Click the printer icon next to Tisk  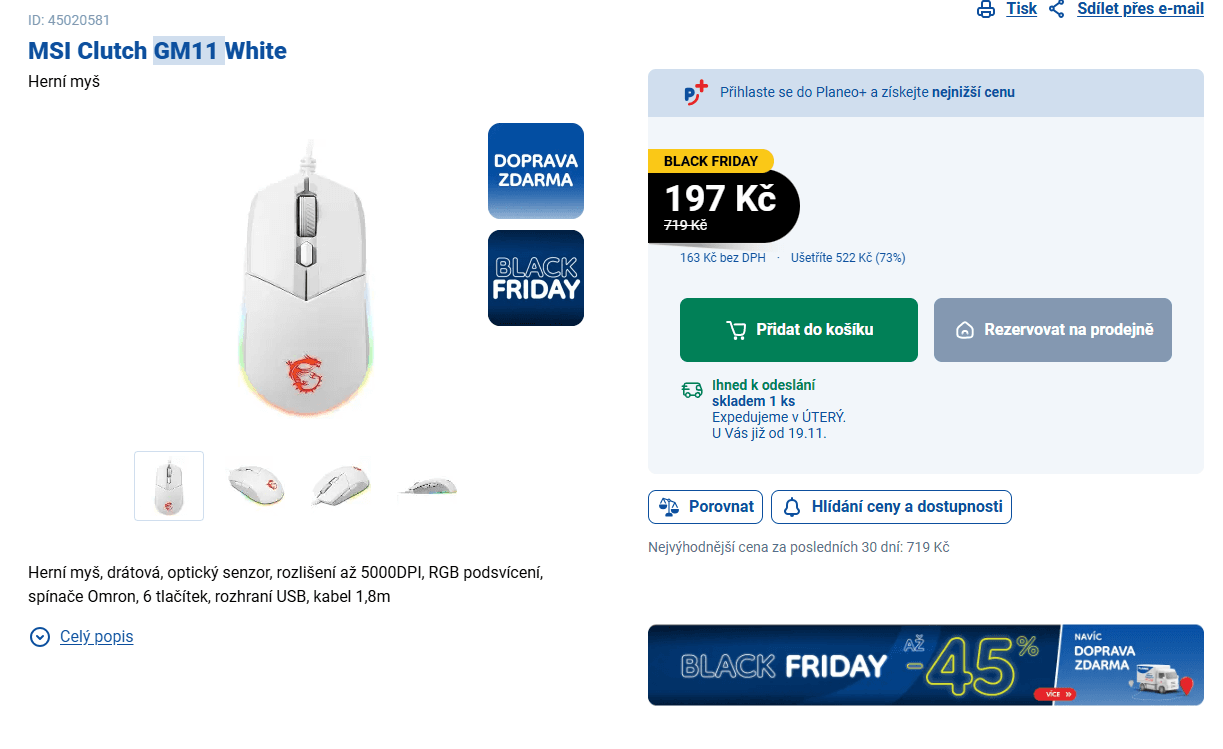click(x=986, y=9)
